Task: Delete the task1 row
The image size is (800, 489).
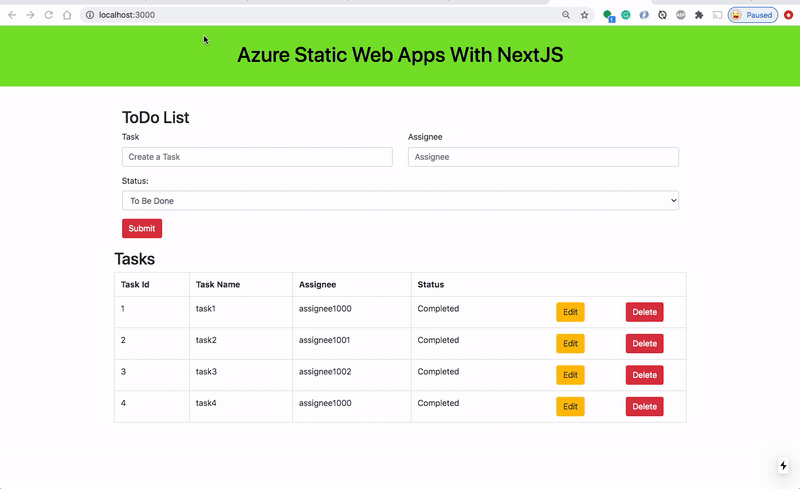Action: tap(644, 312)
